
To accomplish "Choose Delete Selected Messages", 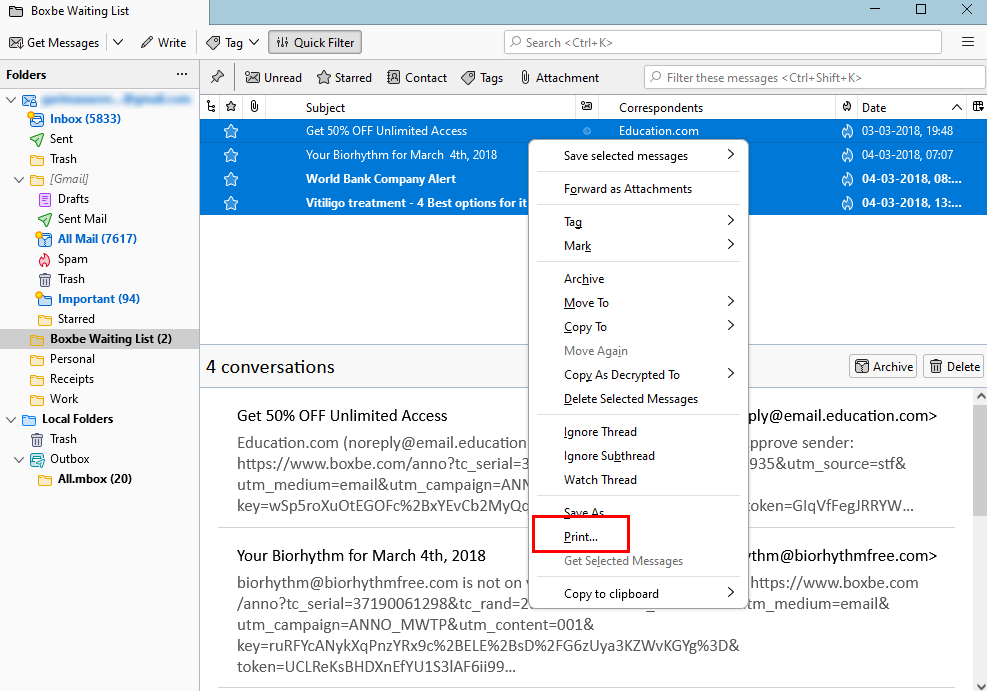I will click(638, 398).
